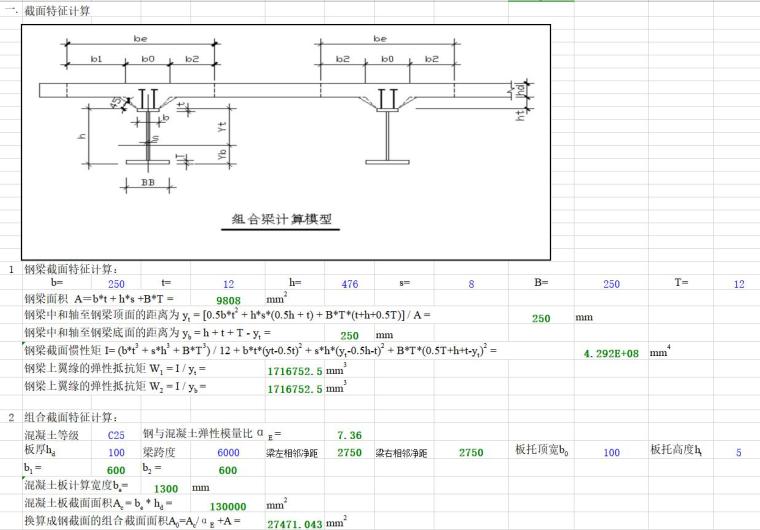Image resolution: width=760 pixels, height=530 pixels.
Task: Click the s= value cell showing 8
Action: (471, 284)
